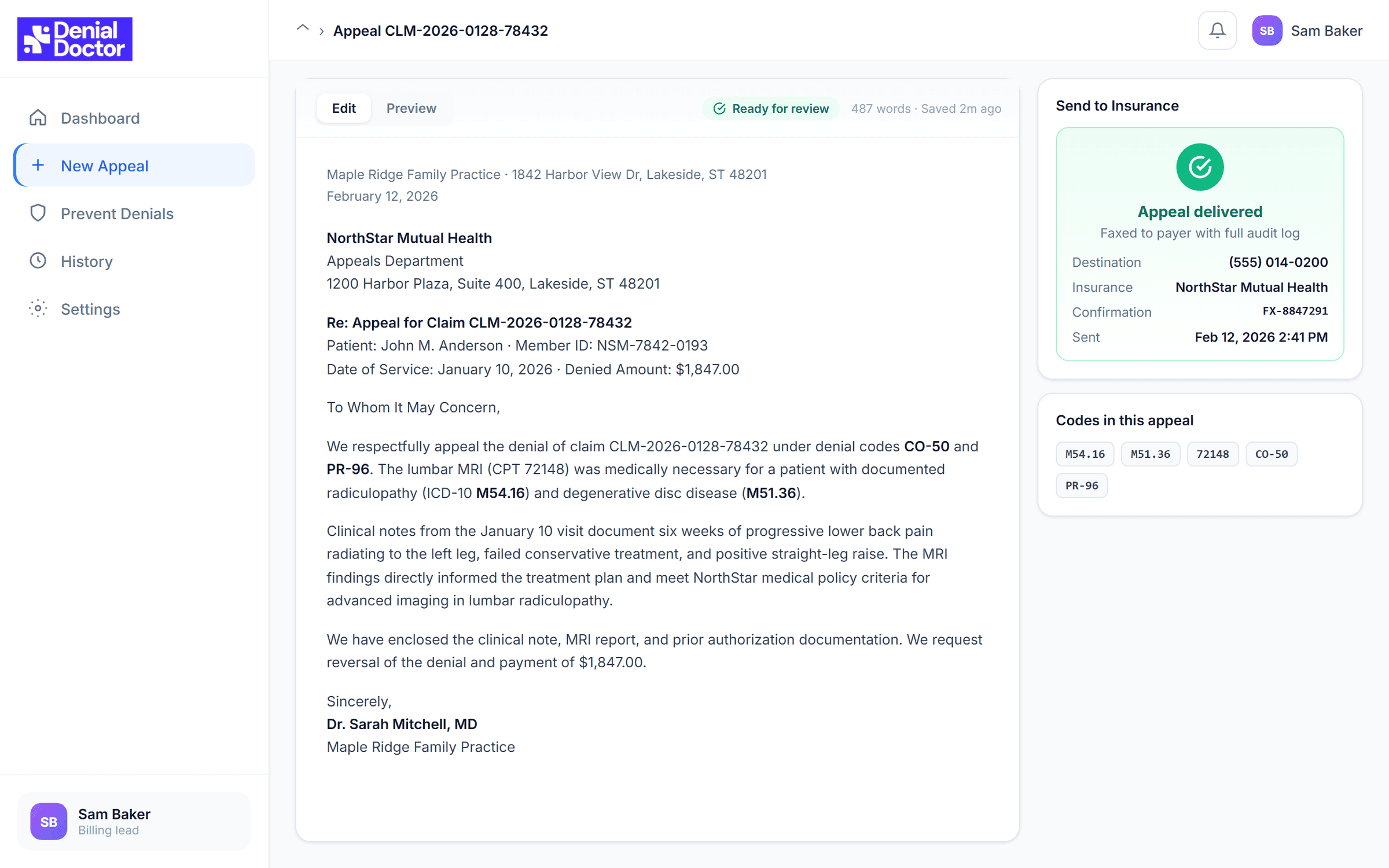
Task: Click the Codes in this appeal heading
Action: [1125, 421]
